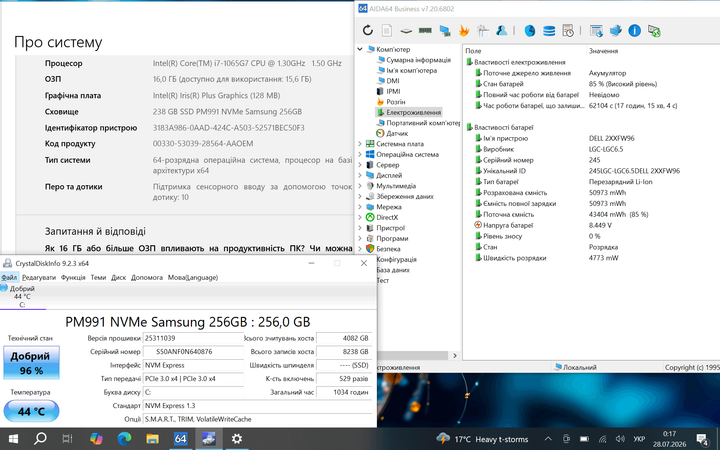Select Ім'я комп'ютера tree item
The image size is (720, 450).
coord(411,70)
